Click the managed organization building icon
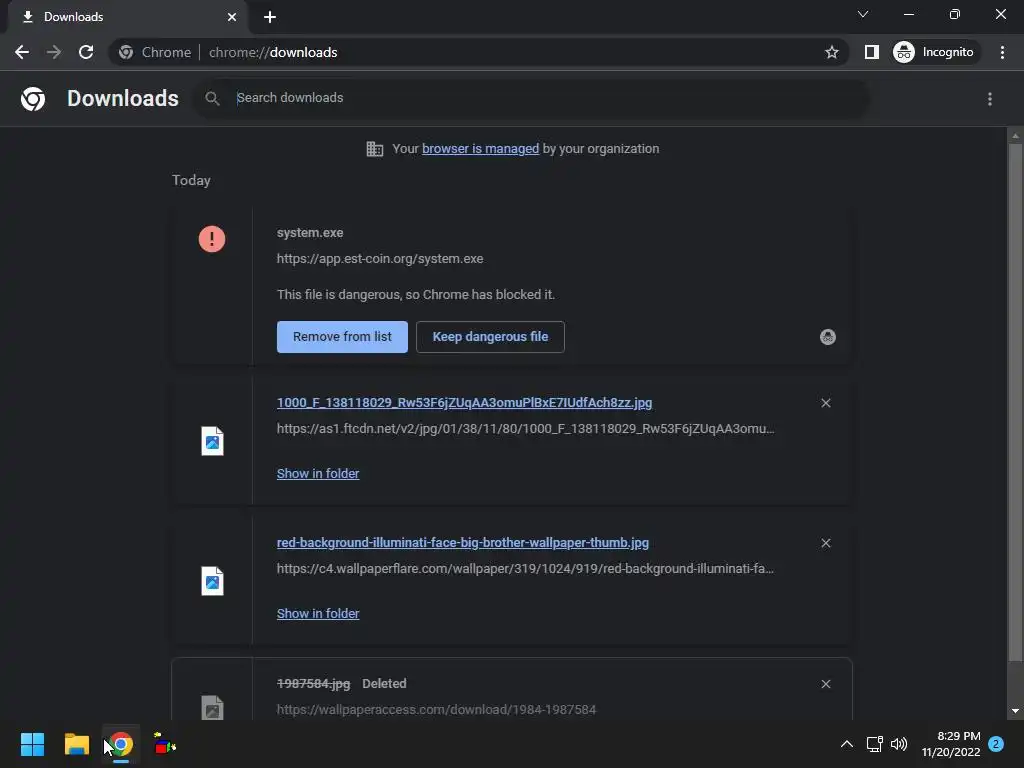 pos(374,149)
